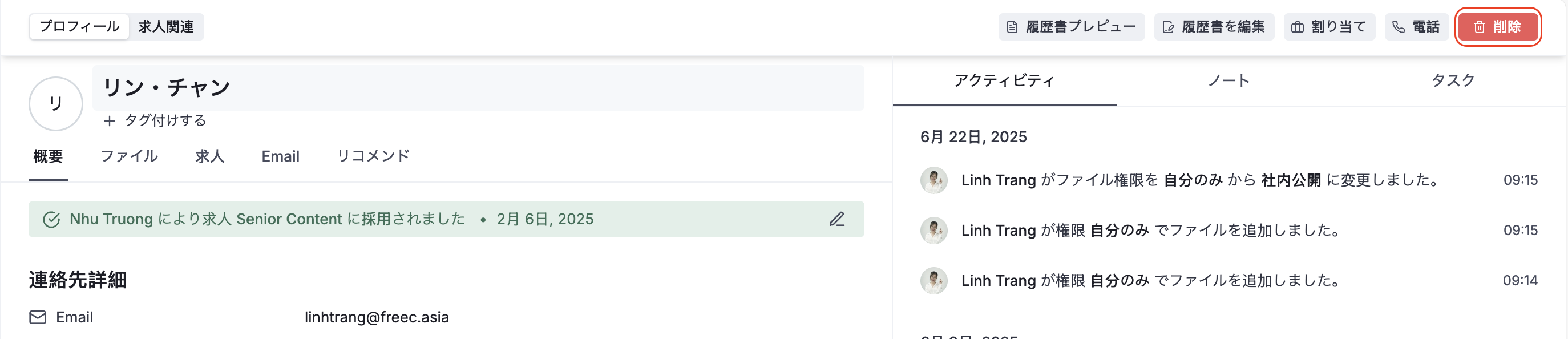1568x339 pixels.
Task: Click the 割り当て assign button
Action: pyautogui.click(x=1329, y=27)
